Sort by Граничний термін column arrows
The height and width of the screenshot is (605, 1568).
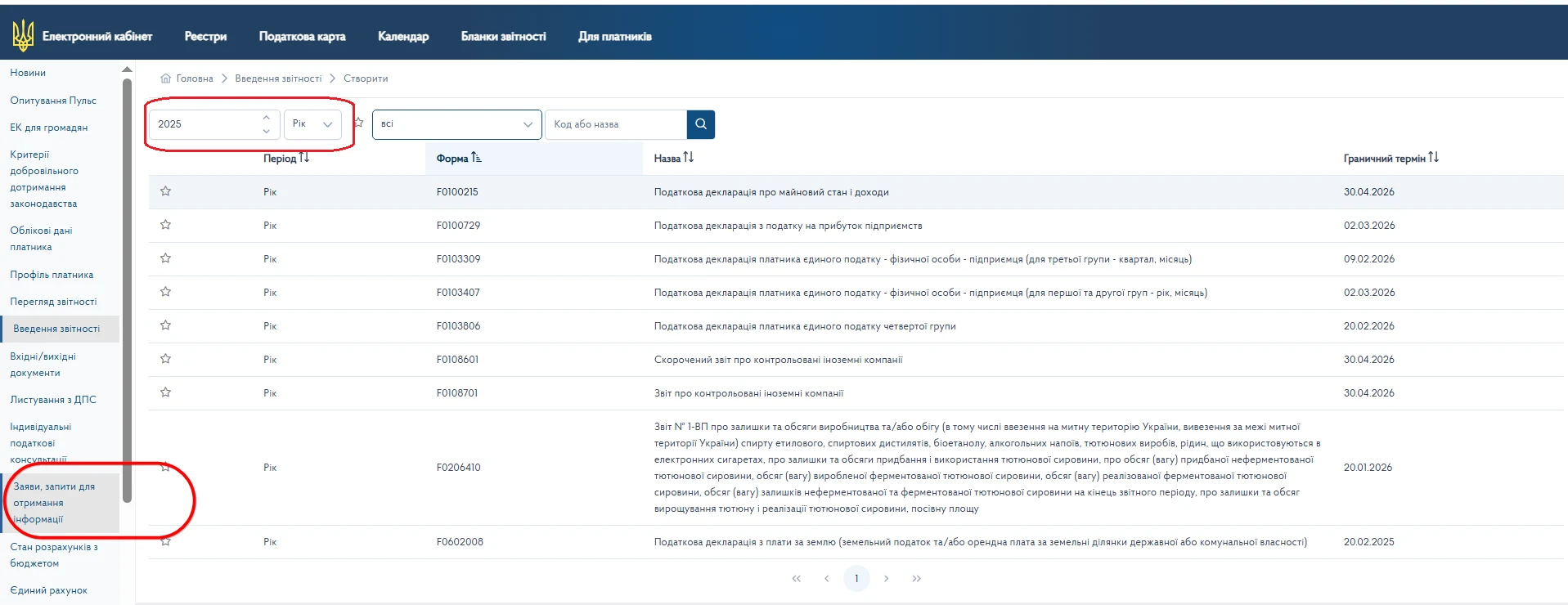pyautogui.click(x=1433, y=158)
